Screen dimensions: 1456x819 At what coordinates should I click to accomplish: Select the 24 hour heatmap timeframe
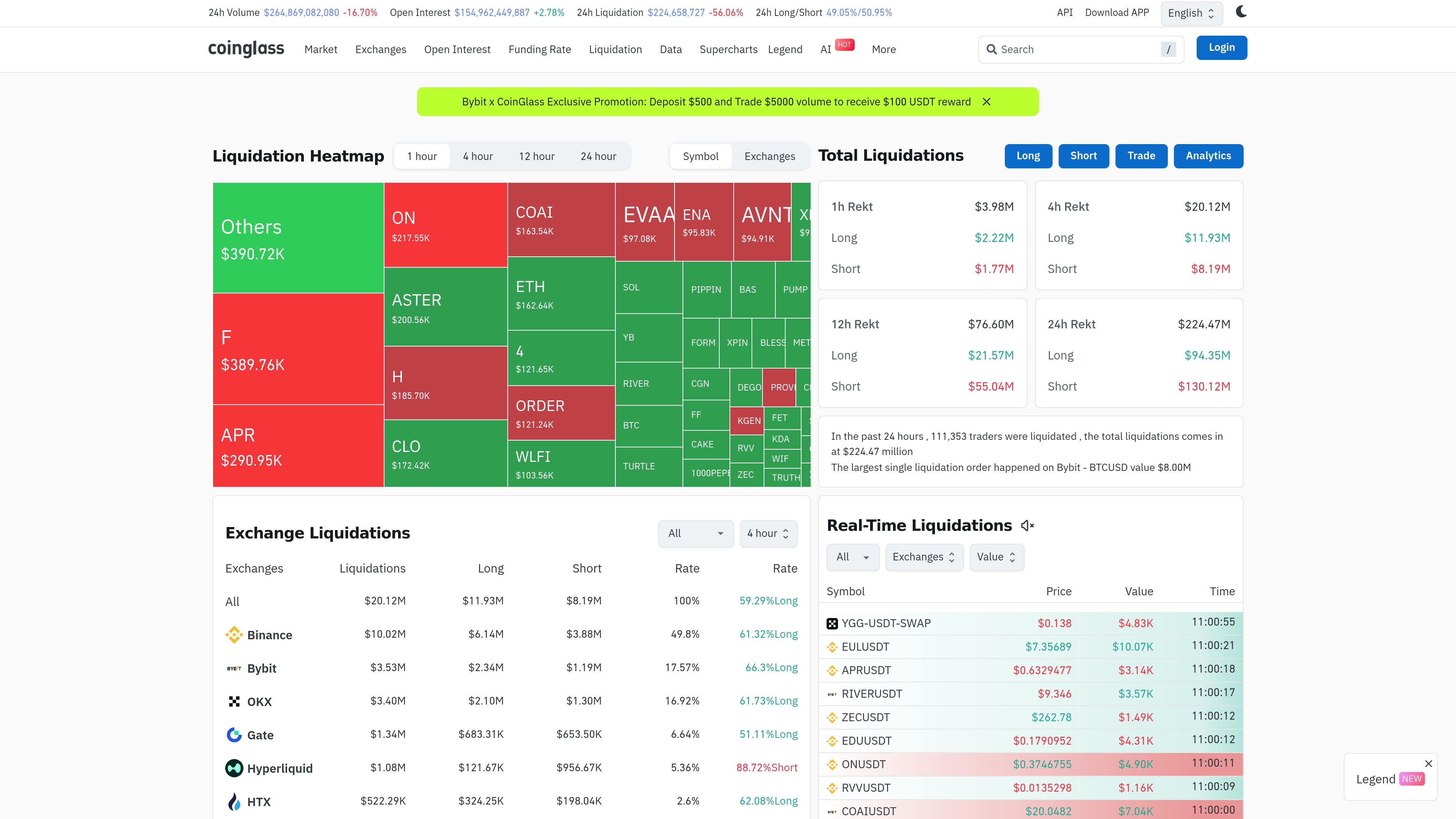pyautogui.click(x=598, y=157)
